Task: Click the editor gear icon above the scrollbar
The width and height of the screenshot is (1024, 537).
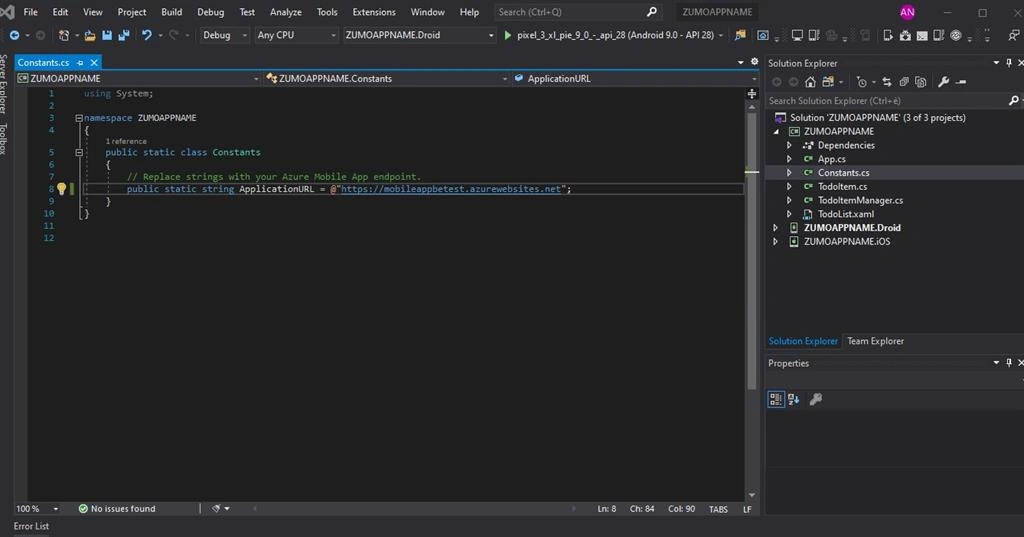Action: point(754,61)
